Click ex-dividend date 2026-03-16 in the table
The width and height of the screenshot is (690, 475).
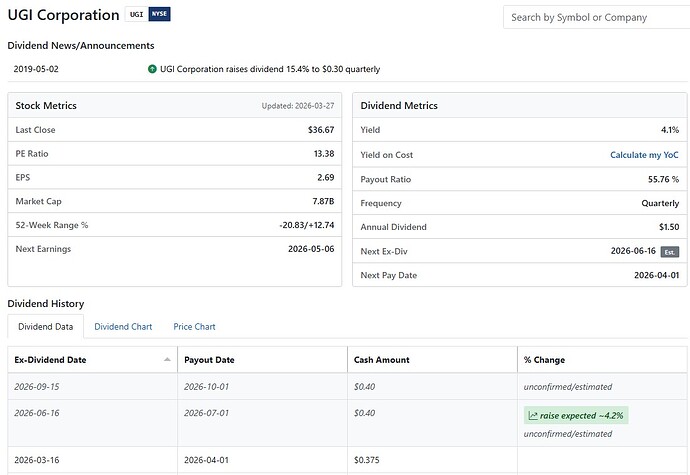37,460
